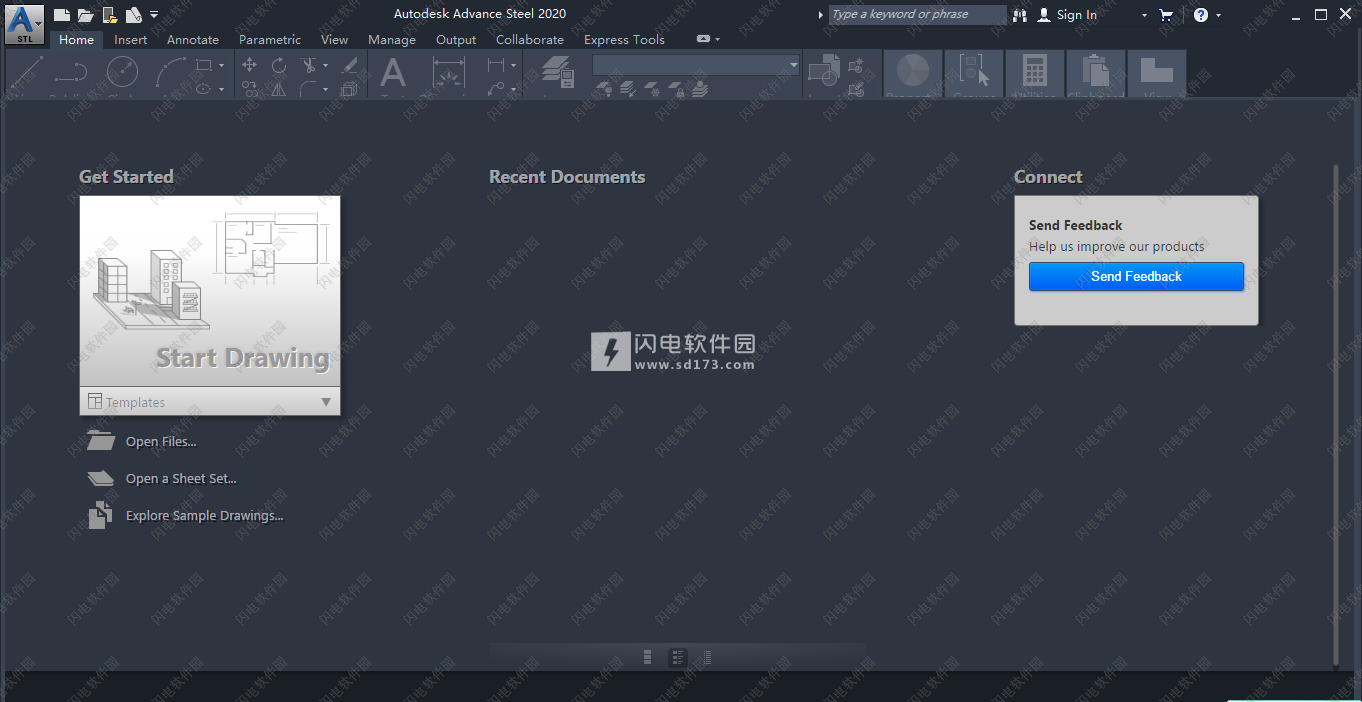The width and height of the screenshot is (1362, 702).
Task: Click the binoculars search icon
Action: [1020, 15]
